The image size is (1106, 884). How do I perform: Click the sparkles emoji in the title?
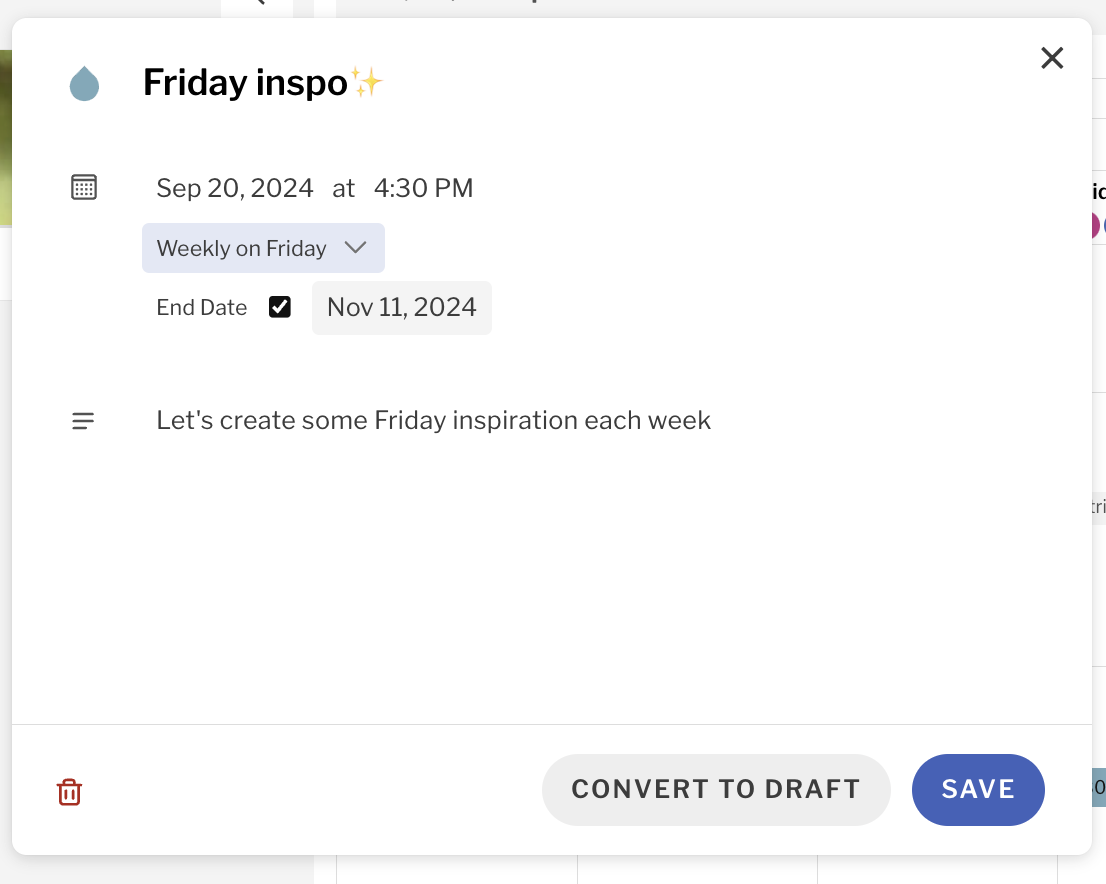(x=364, y=80)
